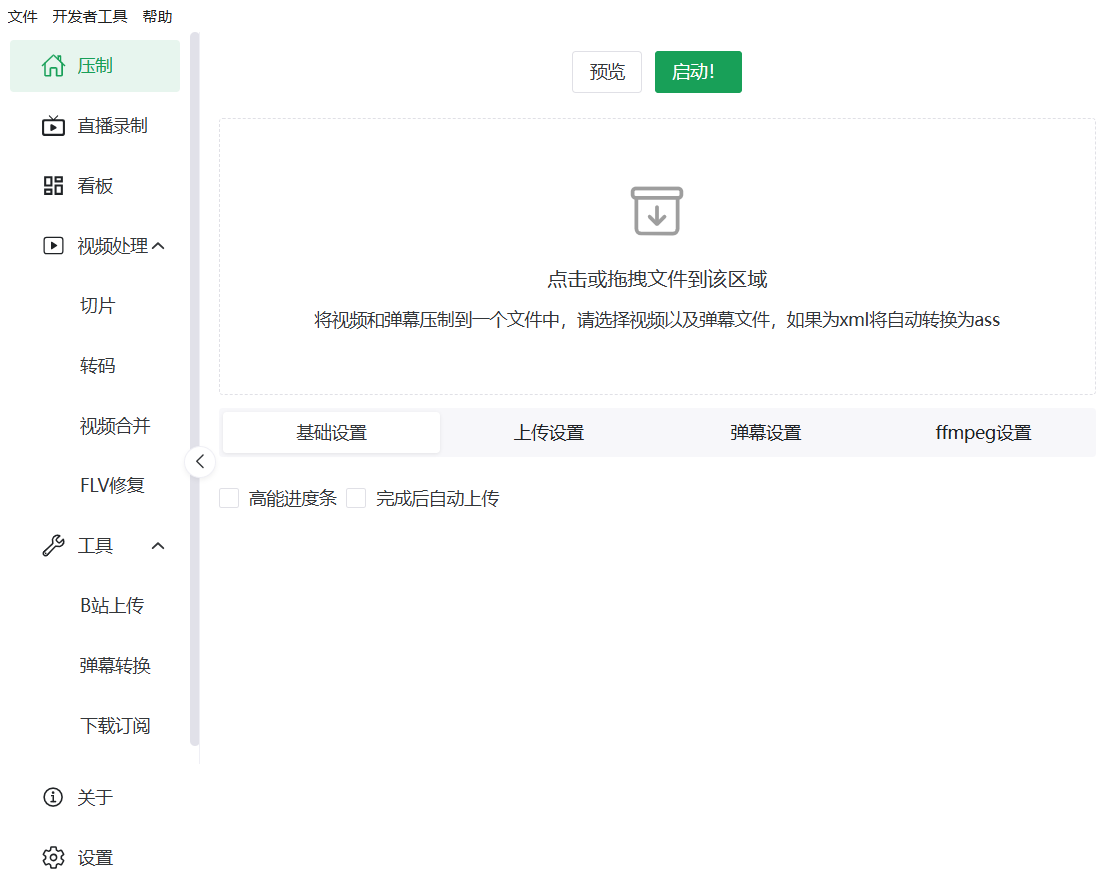Open the 看板 page
This screenshot has height=889, width=1106.
pyautogui.click(x=95, y=186)
